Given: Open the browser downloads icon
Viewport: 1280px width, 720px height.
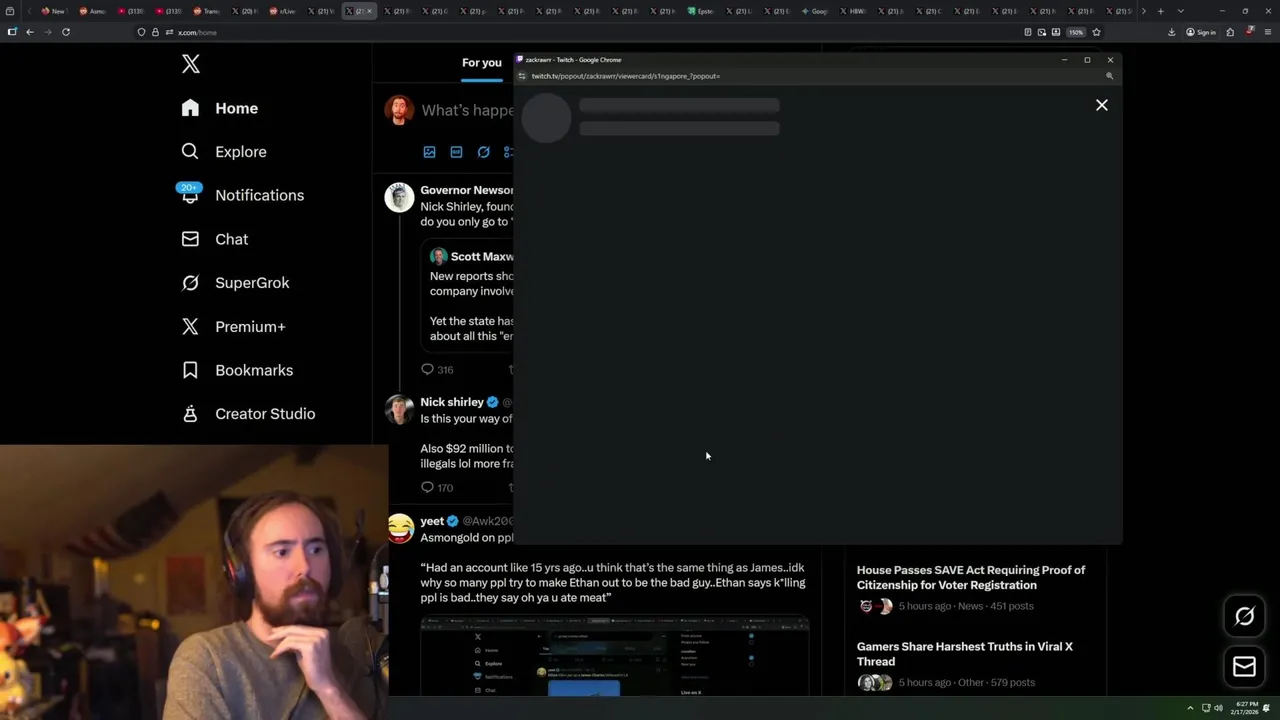Looking at the screenshot, I should coord(1171,32).
